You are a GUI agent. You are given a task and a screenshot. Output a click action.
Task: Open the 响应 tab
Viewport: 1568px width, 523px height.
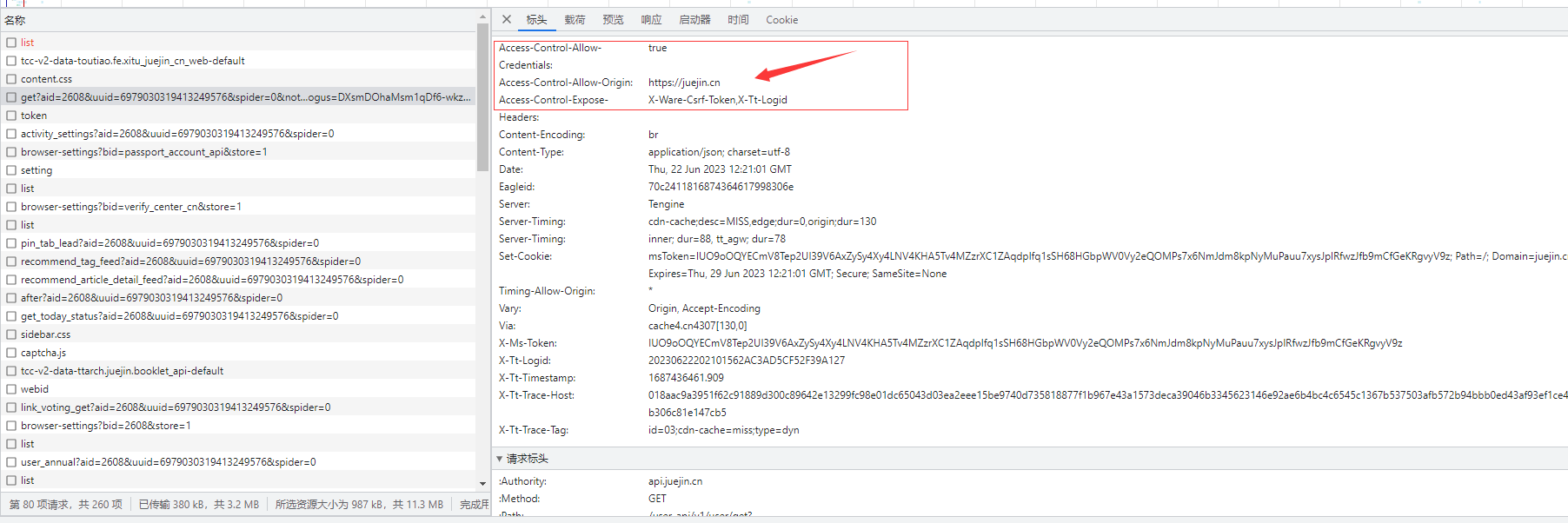[x=651, y=19]
